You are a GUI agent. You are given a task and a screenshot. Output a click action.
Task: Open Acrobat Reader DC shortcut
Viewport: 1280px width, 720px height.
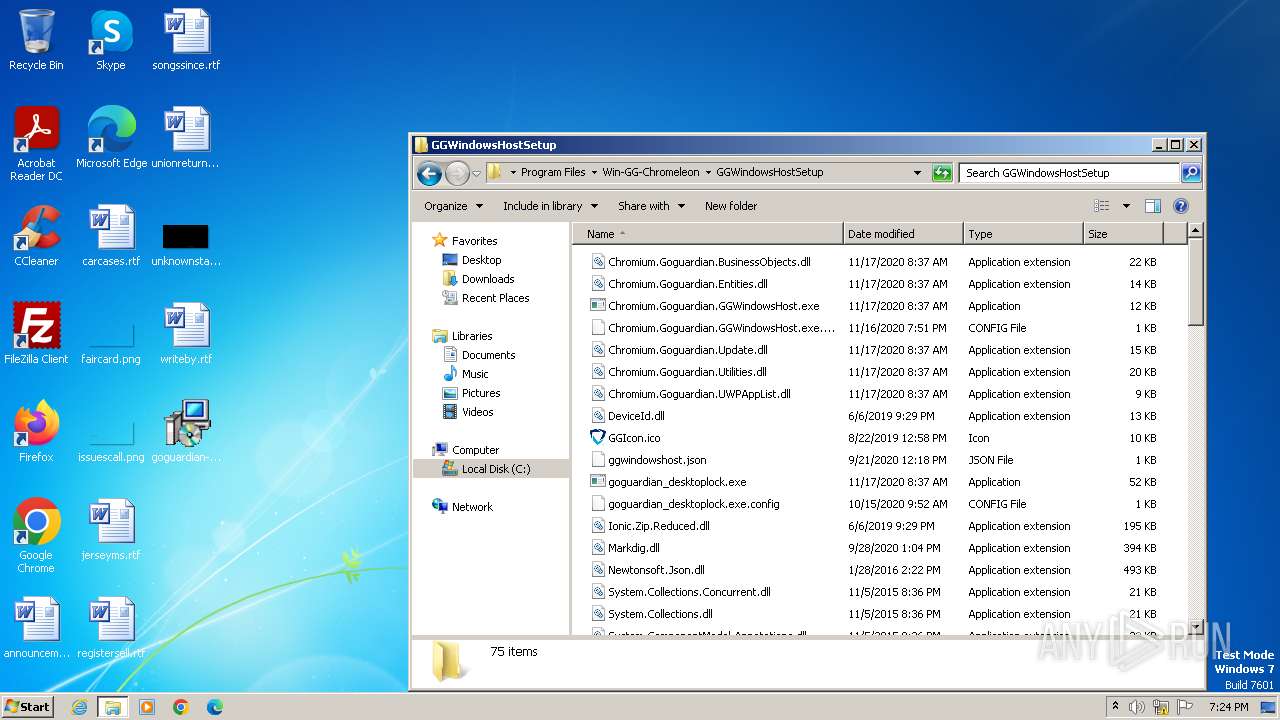[36, 144]
